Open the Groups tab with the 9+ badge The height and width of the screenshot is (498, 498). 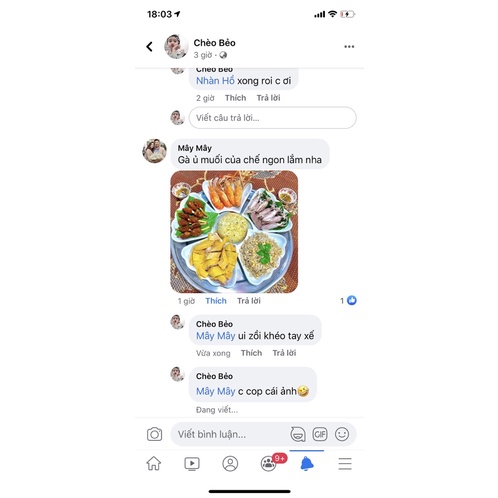pyautogui.click(x=271, y=463)
